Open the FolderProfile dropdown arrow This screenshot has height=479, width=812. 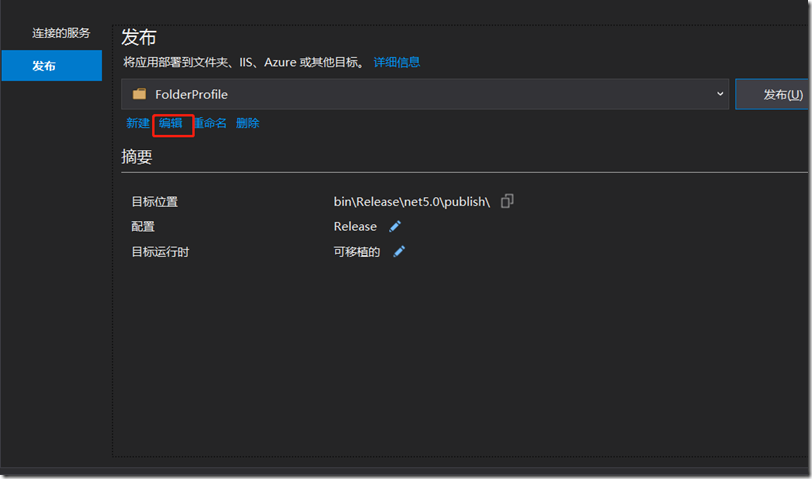click(720, 94)
